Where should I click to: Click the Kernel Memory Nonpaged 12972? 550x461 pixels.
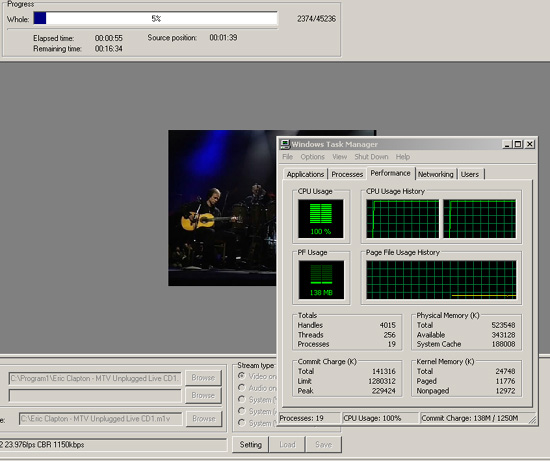click(x=505, y=390)
